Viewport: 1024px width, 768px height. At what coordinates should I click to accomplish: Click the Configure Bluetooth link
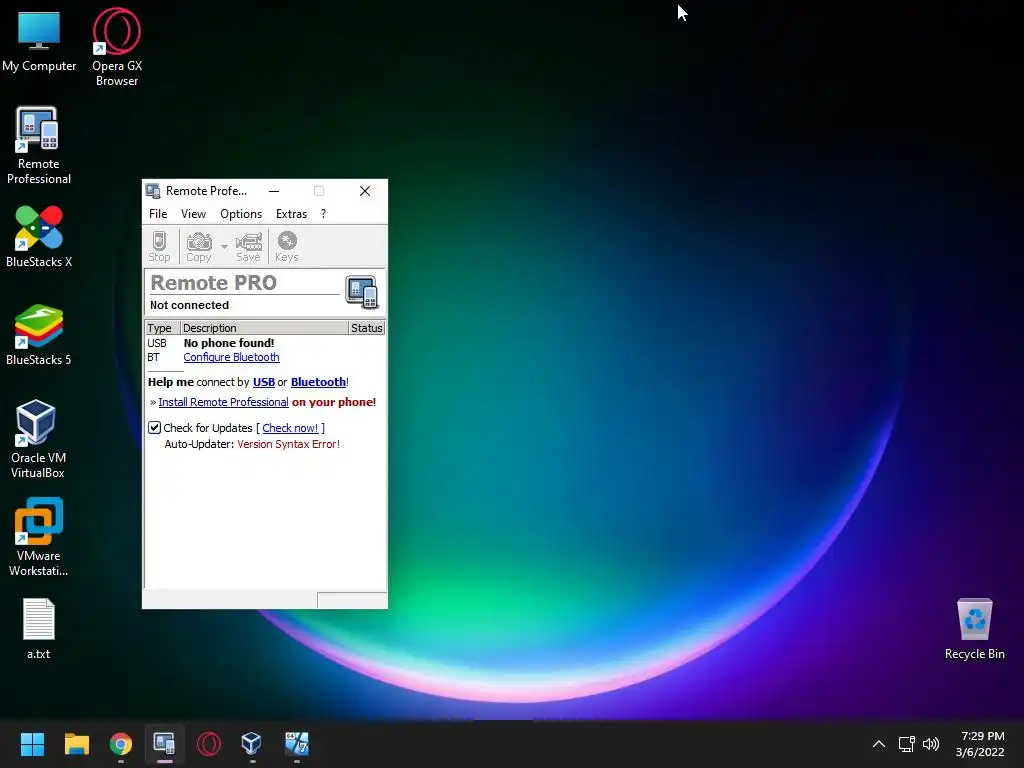(x=231, y=357)
